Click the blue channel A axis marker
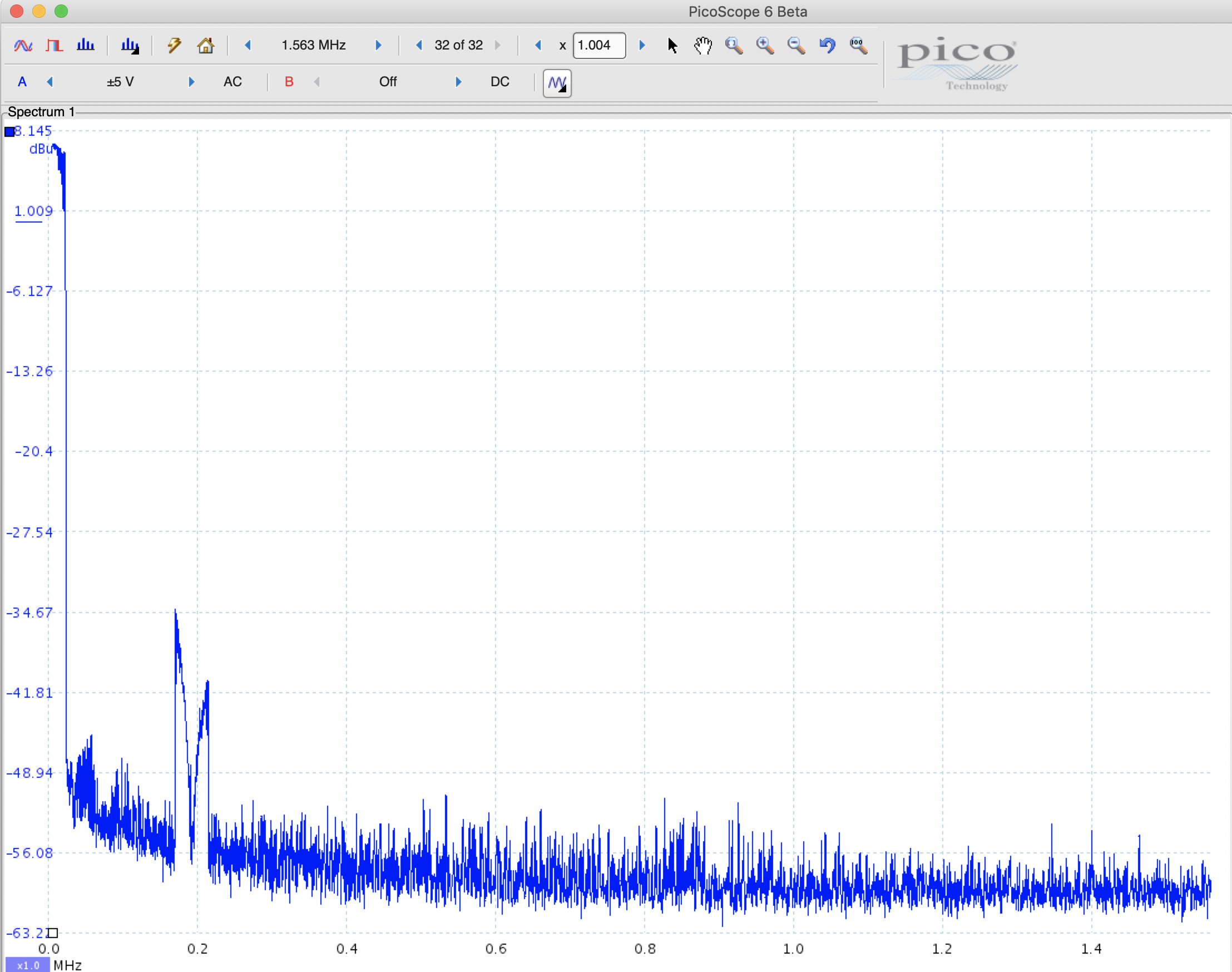The image size is (1232, 972). click(9, 132)
